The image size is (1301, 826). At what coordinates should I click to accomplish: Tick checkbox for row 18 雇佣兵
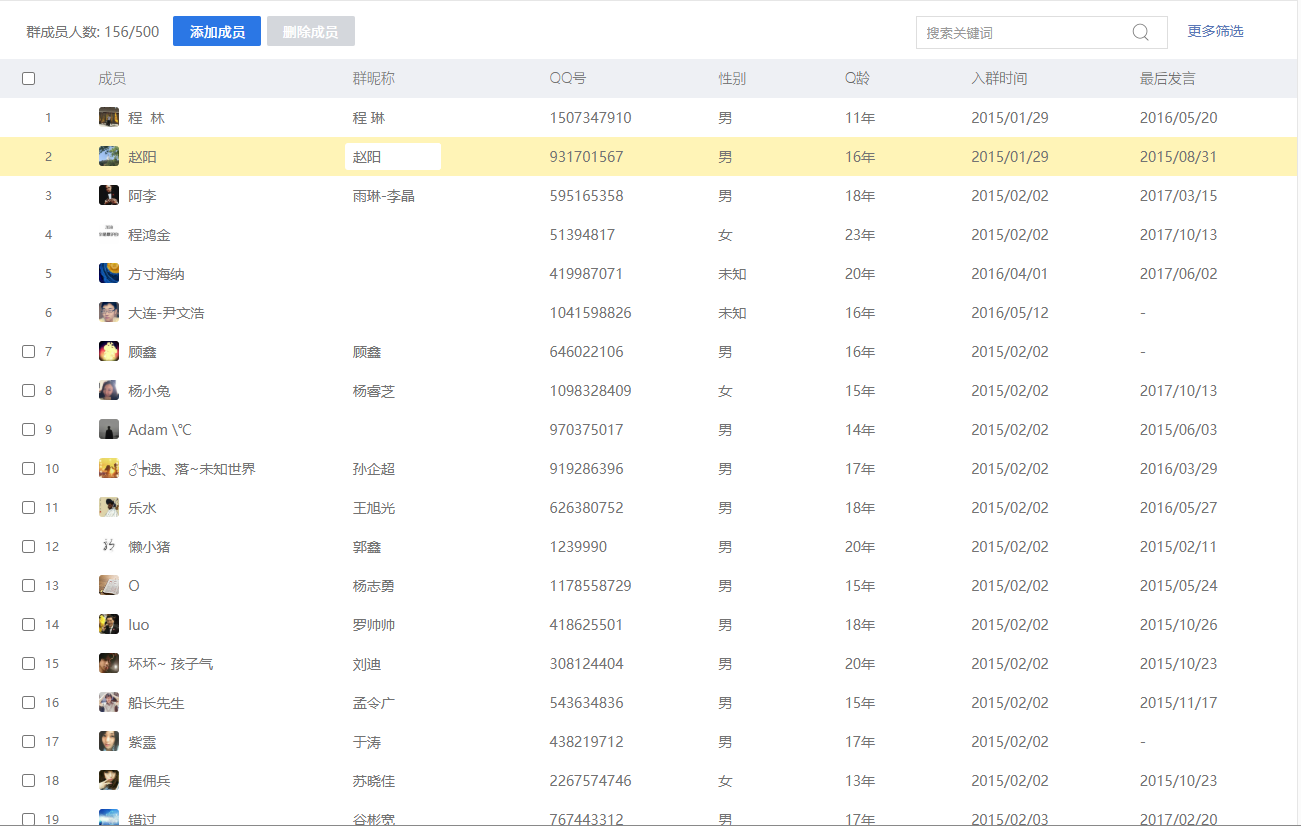pos(28,780)
